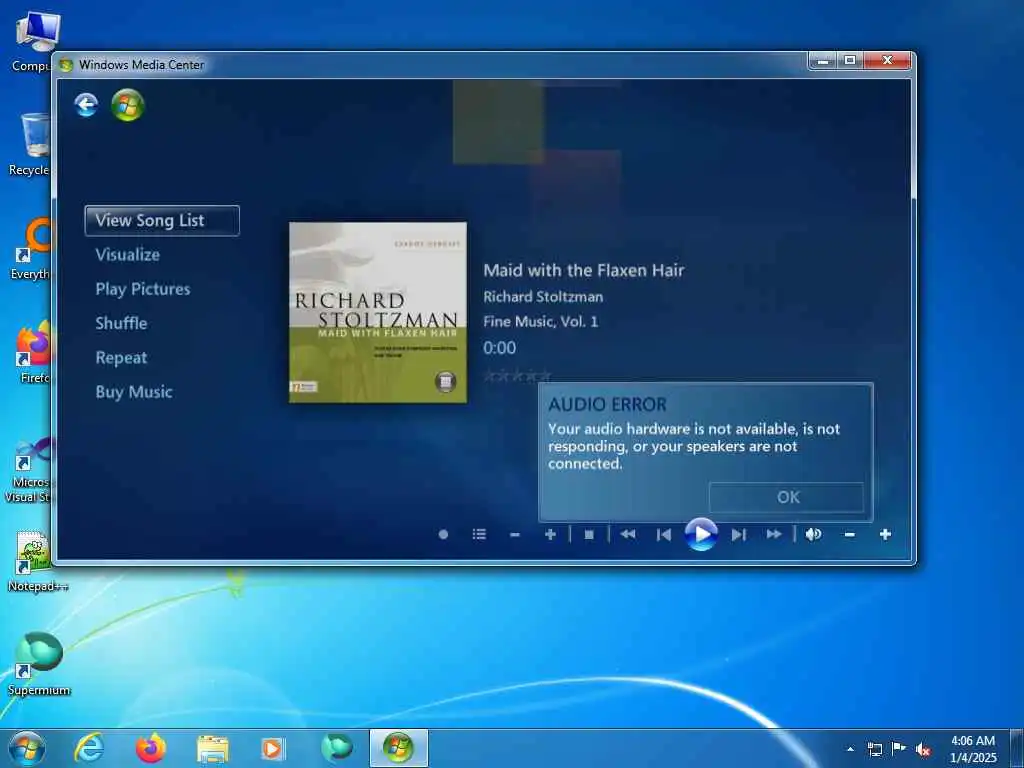The height and width of the screenshot is (768, 1024).
Task: Select Media Center taskbar button
Action: (x=398, y=748)
